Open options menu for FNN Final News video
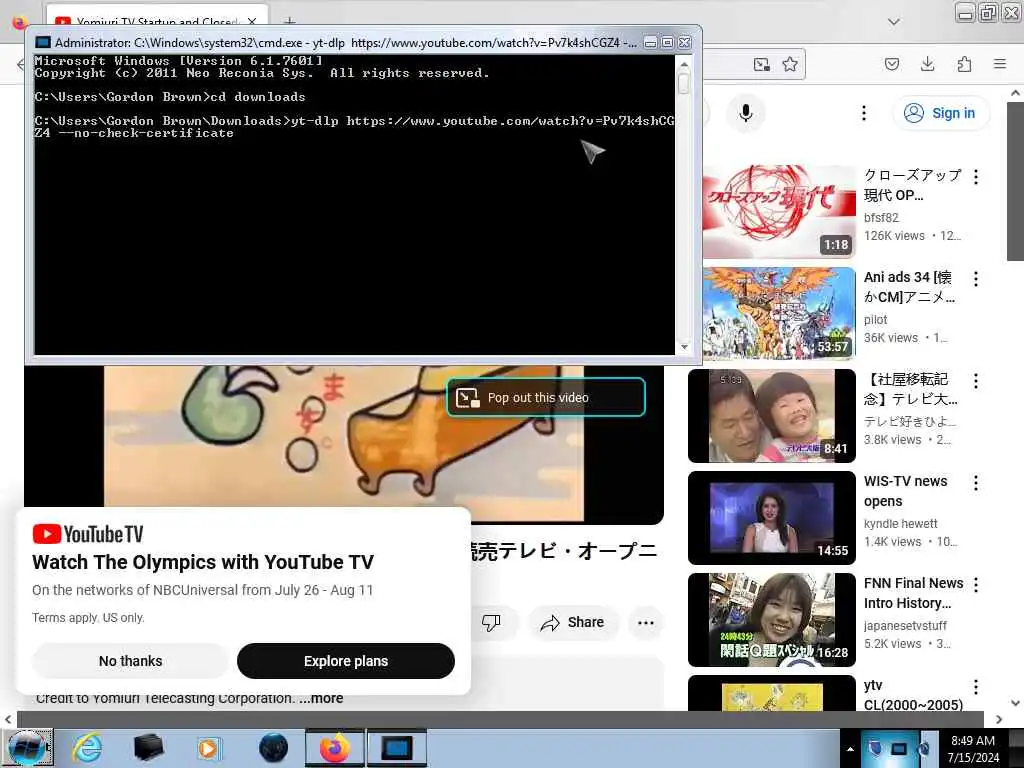 975,584
